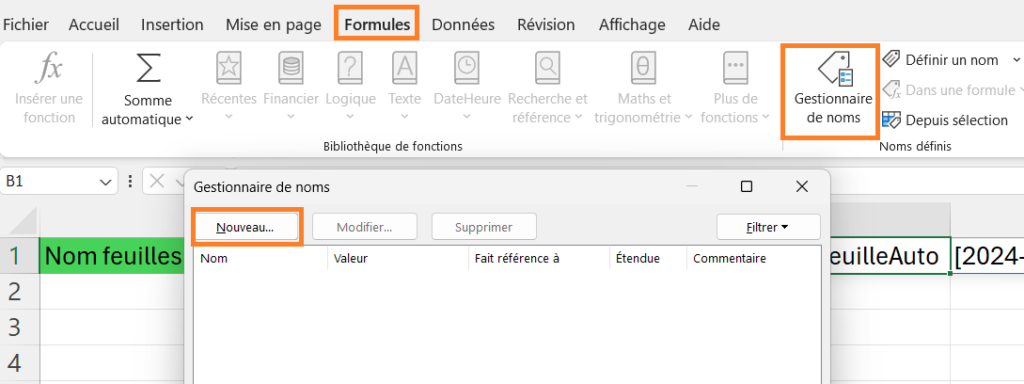The height and width of the screenshot is (384, 1024).
Task: Click the cell showing [2024-
Action: click(x=987, y=257)
